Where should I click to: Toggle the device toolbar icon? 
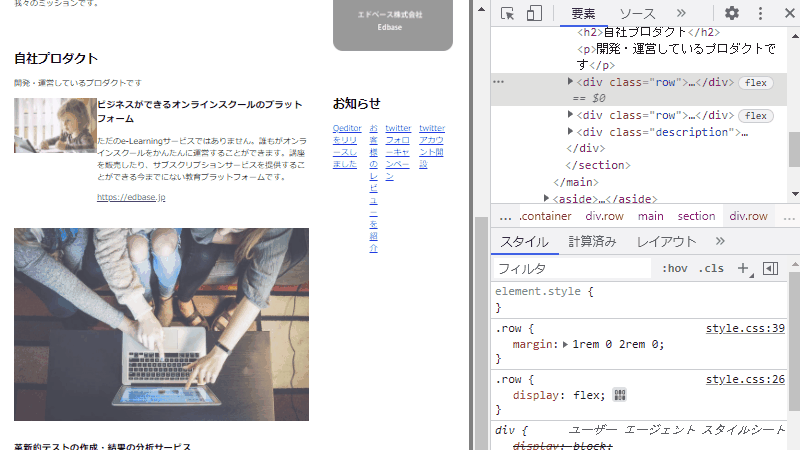click(x=534, y=13)
